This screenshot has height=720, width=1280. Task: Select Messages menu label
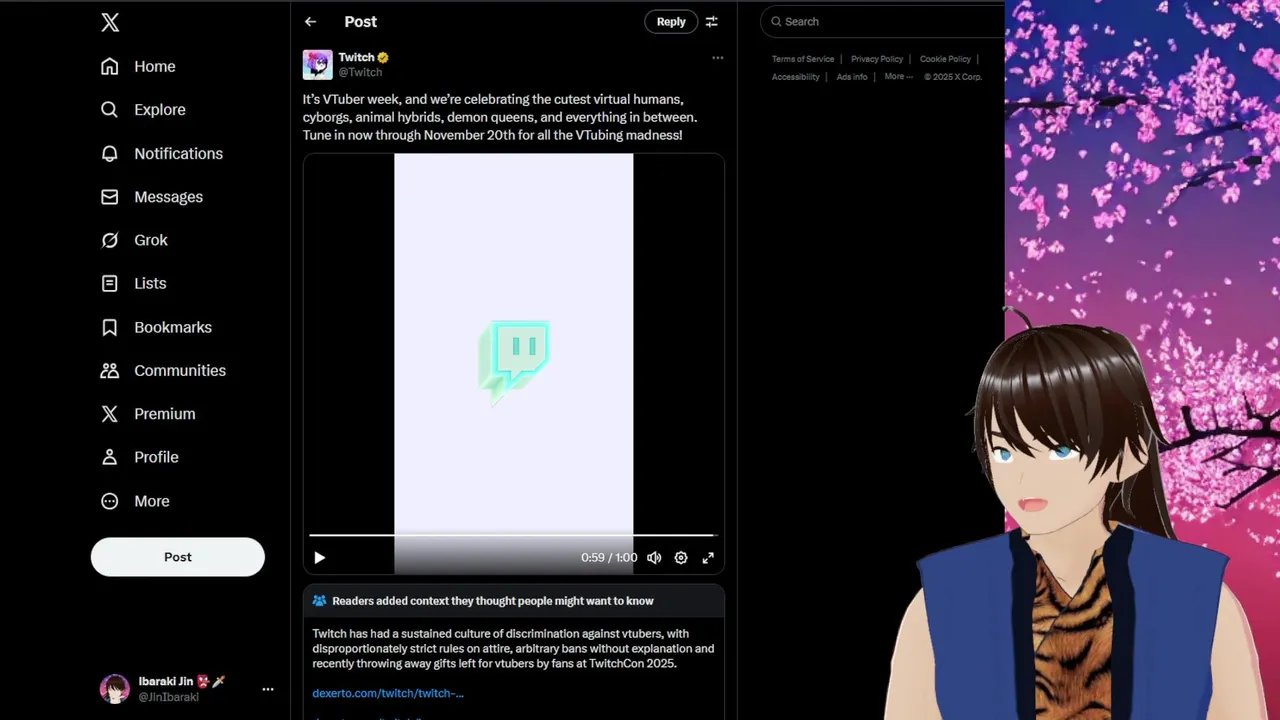(169, 197)
